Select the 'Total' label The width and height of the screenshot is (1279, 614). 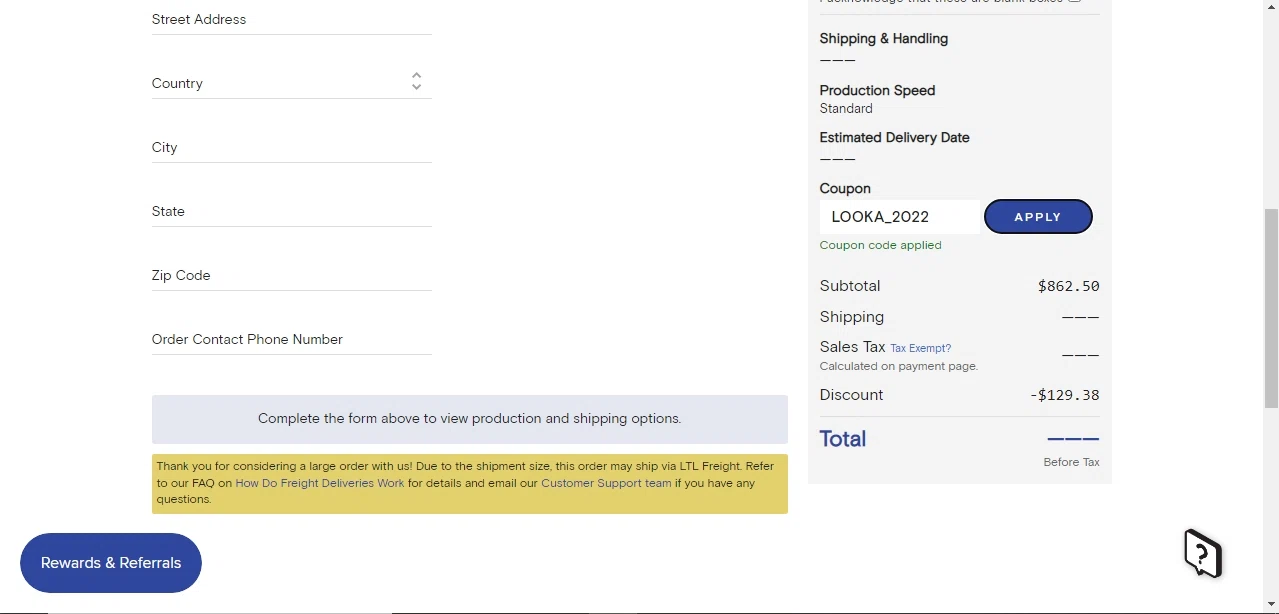(843, 439)
